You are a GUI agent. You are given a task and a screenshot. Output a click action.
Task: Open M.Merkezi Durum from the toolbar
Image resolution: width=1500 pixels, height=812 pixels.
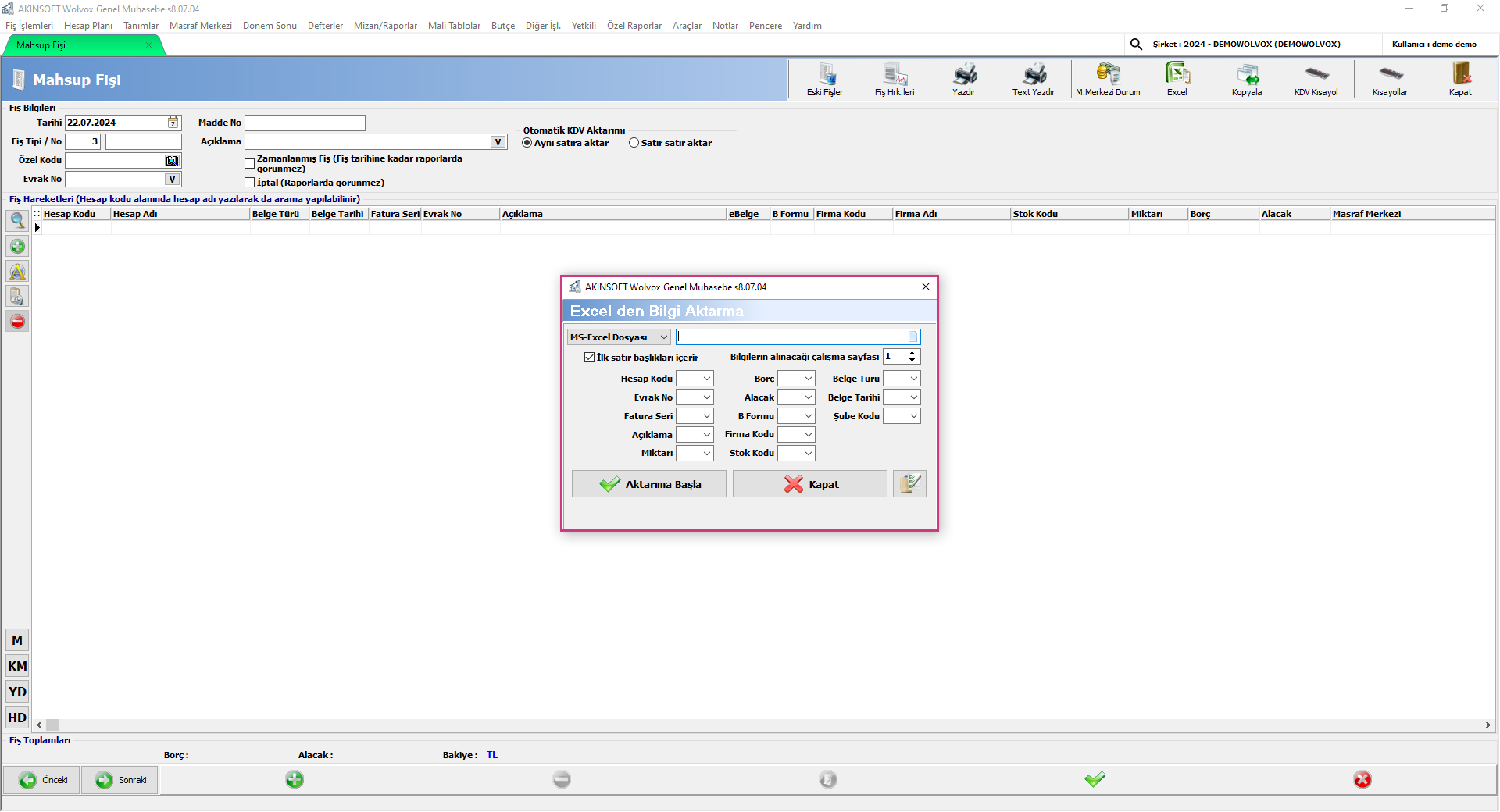coord(1108,80)
